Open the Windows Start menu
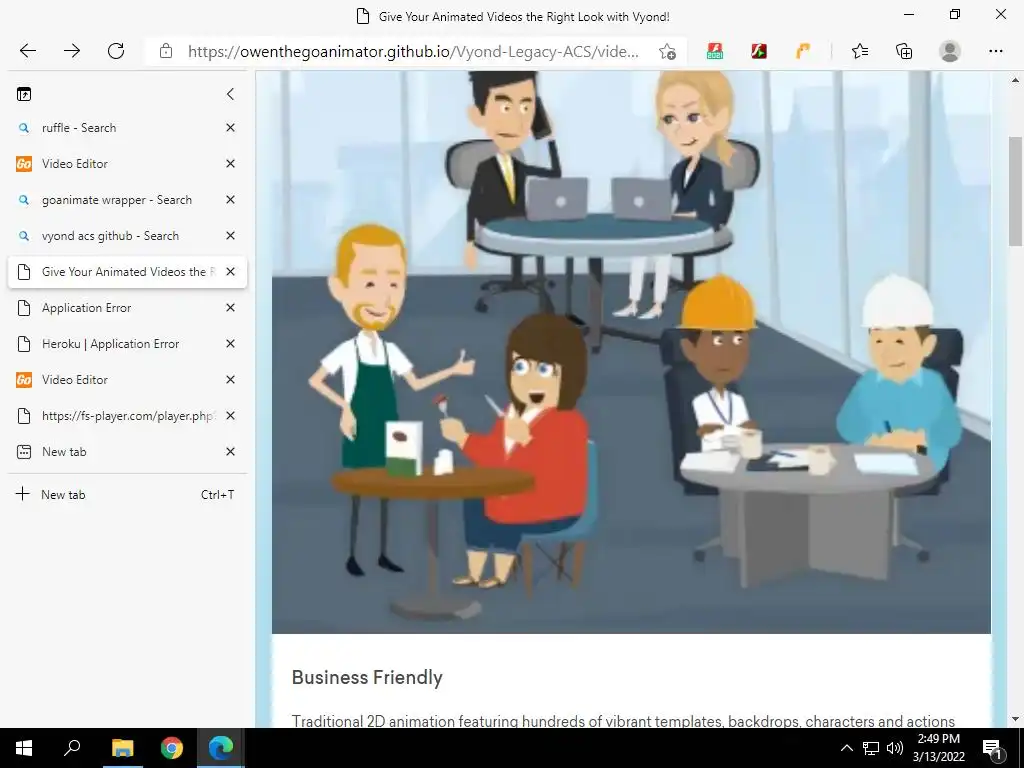Screen dimensions: 1024x768 point(24,748)
